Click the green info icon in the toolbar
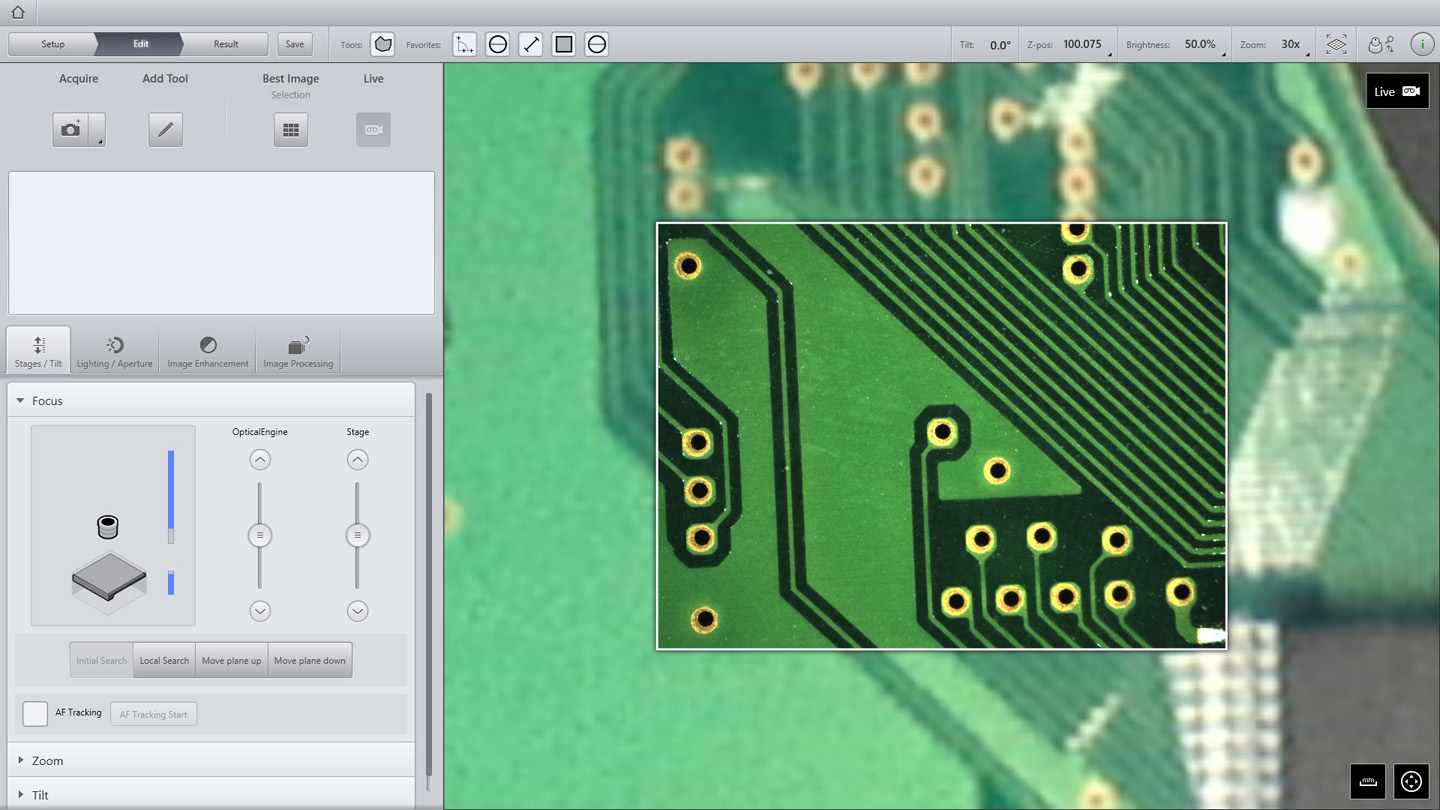The width and height of the screenshot is (1440, 810). (1421, 44)
